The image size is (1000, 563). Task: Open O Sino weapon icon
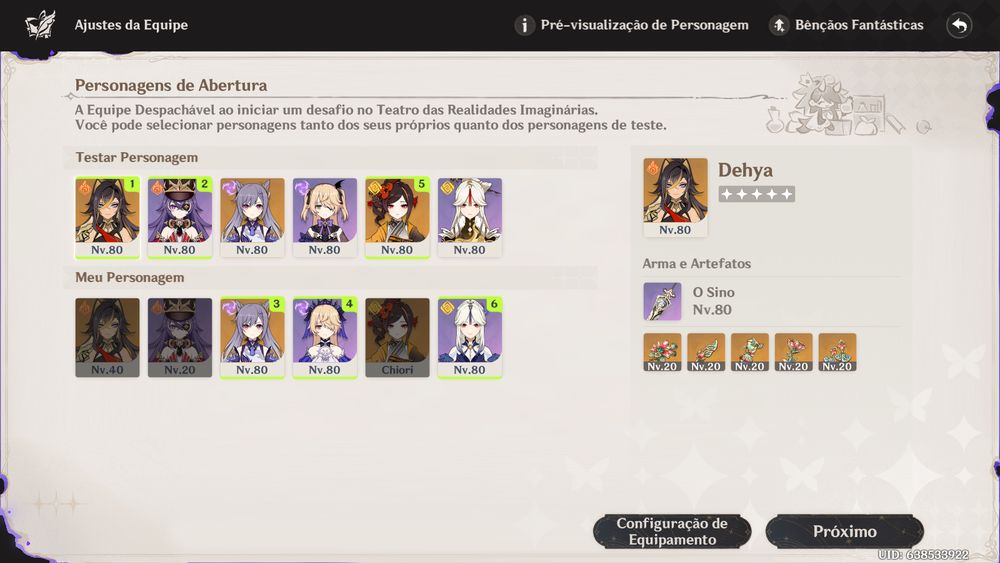tap(662, 301)
